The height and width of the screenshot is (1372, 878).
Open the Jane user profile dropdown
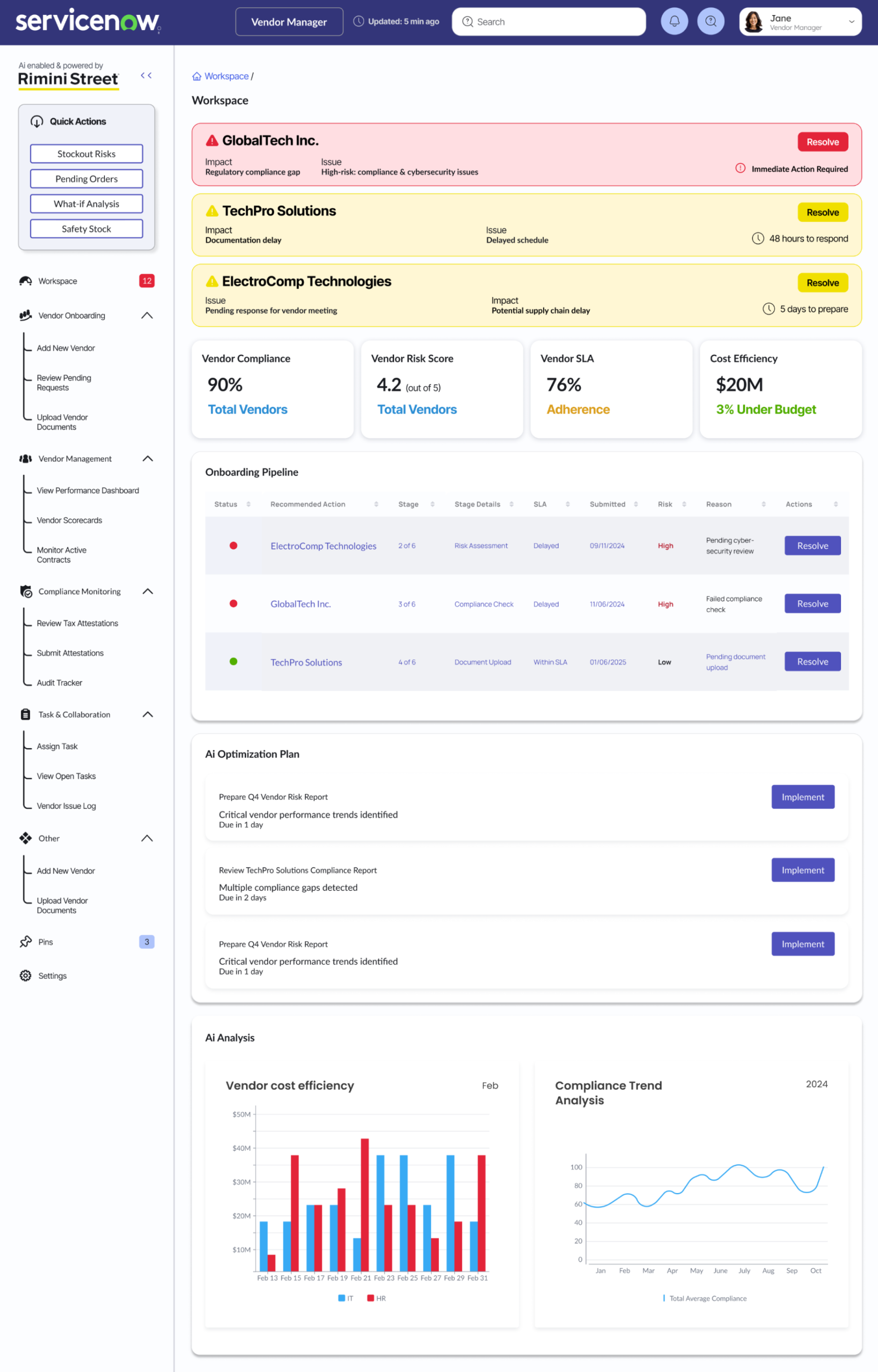(x=851, y=21)
